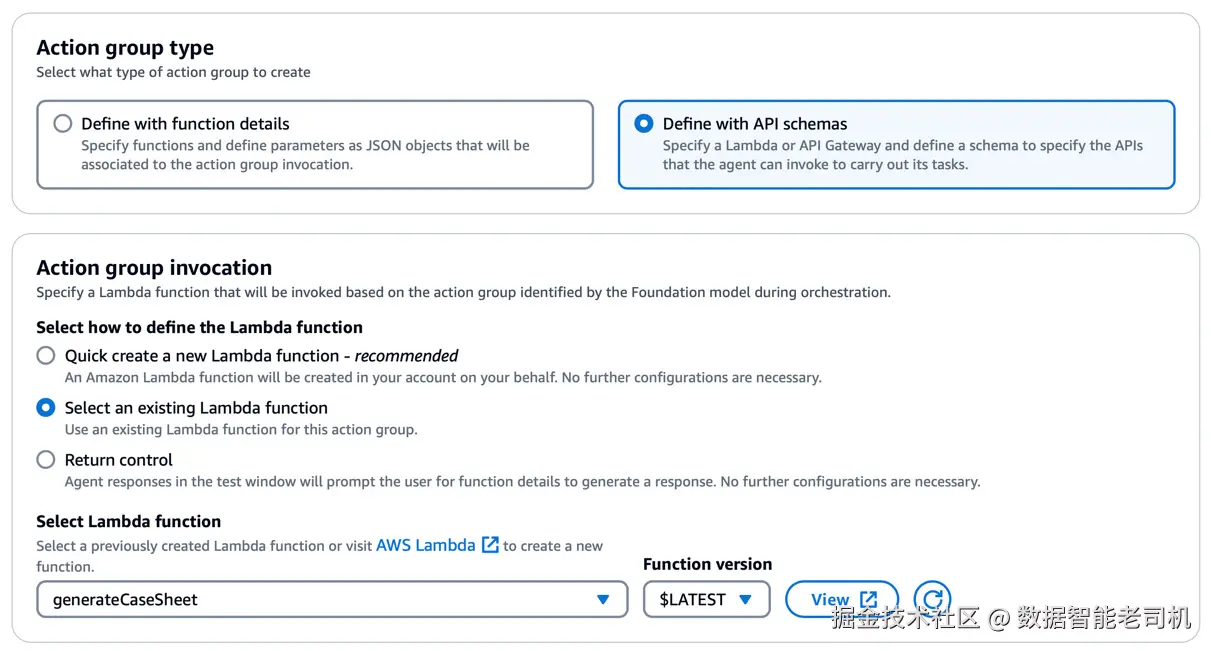This screenshot has height=651, width=1211.
Task: Open the AWS Lambda link
Action: 425,545
